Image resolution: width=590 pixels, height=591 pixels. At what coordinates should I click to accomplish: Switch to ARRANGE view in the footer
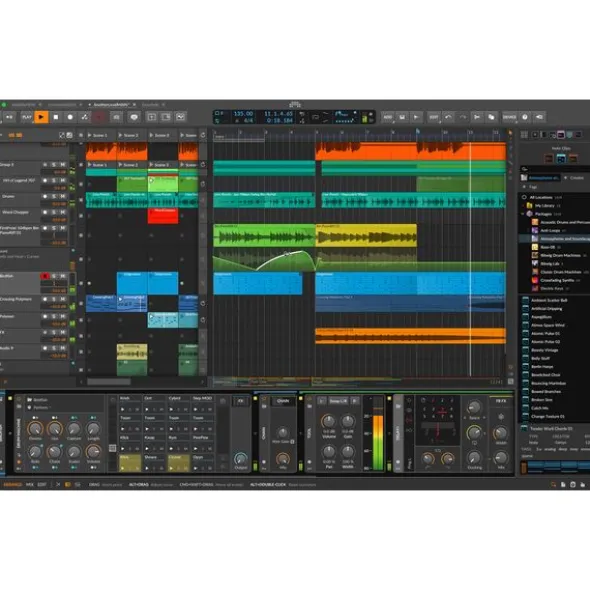(x=12, y=485)
